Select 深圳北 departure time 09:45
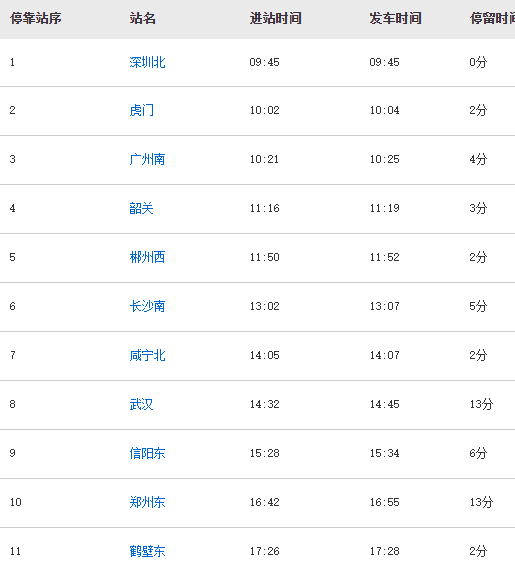Image resolution: width=515 pixels, height=574 pixels. pyautogui.click(x=384, y=62)
